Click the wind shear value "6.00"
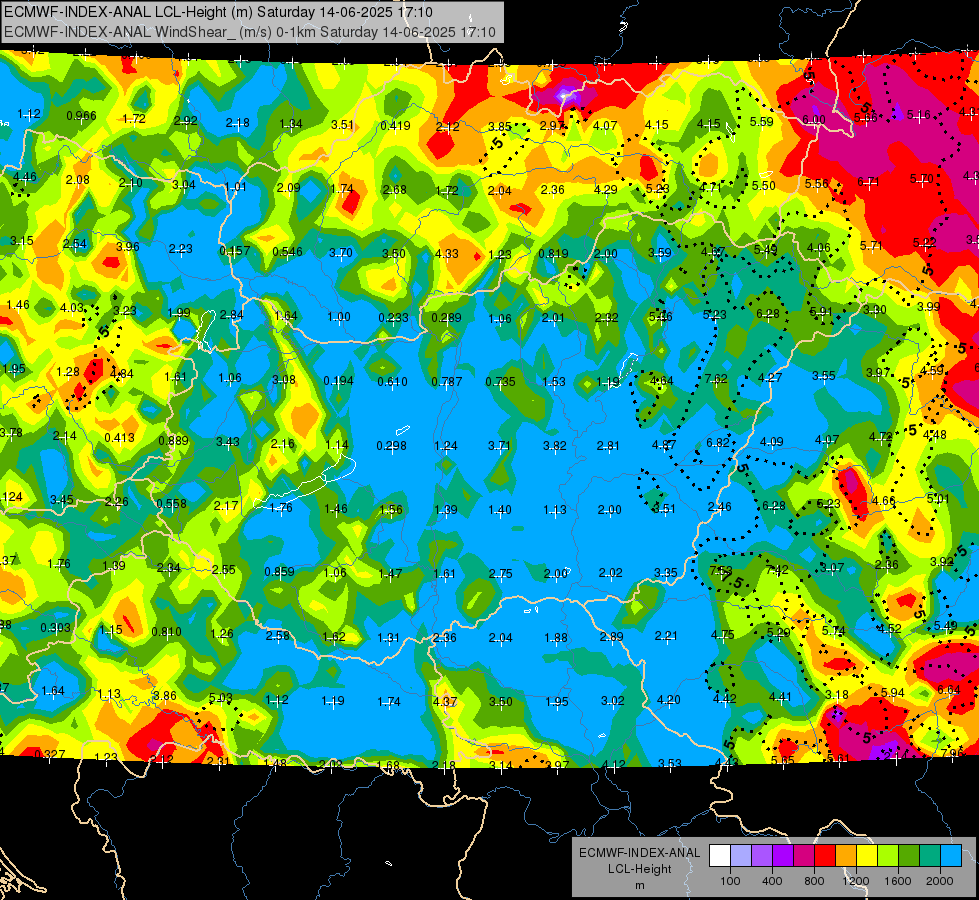This screenshot has height=900, width=979. tap(814, 120)
